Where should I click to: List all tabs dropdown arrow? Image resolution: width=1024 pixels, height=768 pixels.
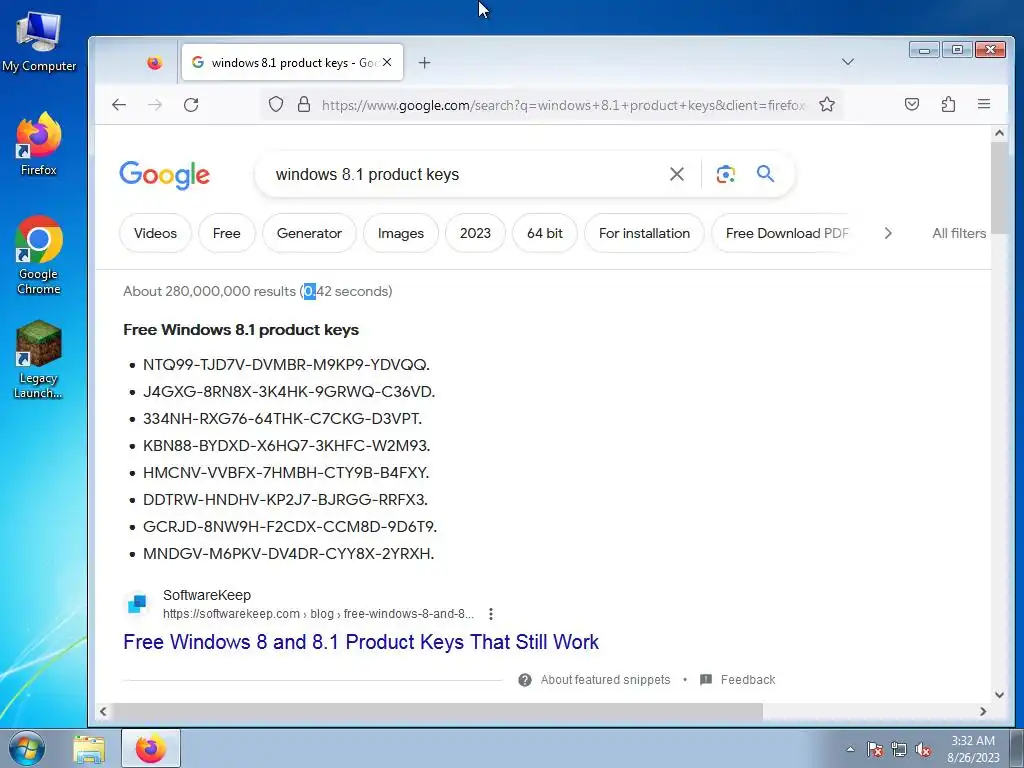tap(848, 62)
